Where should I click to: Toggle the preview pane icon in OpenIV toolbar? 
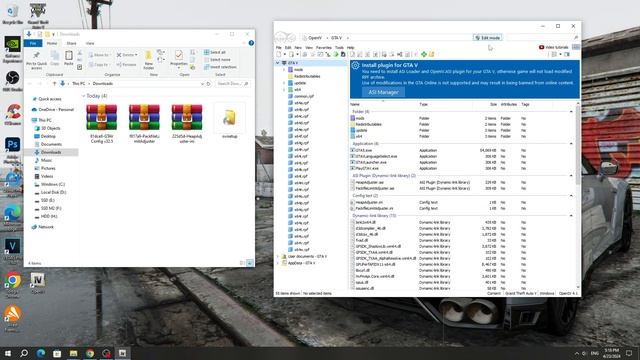tap(567, 54)
